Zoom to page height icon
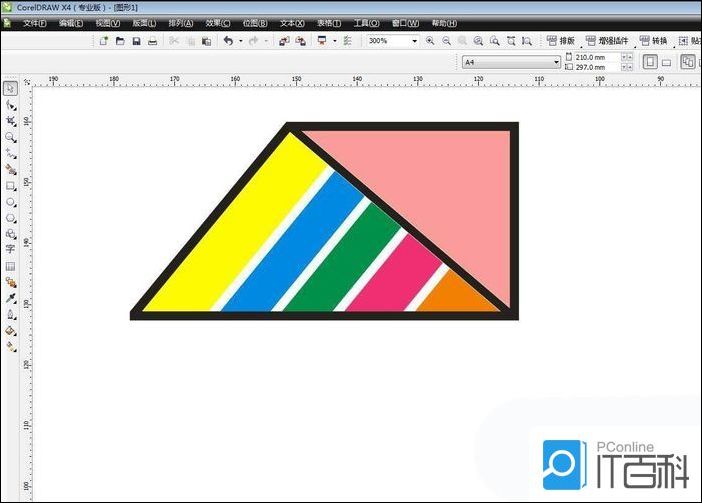Image resolution: width=702 pixels, height=503 pixels. pyautogui.click(x=527, y=41)
